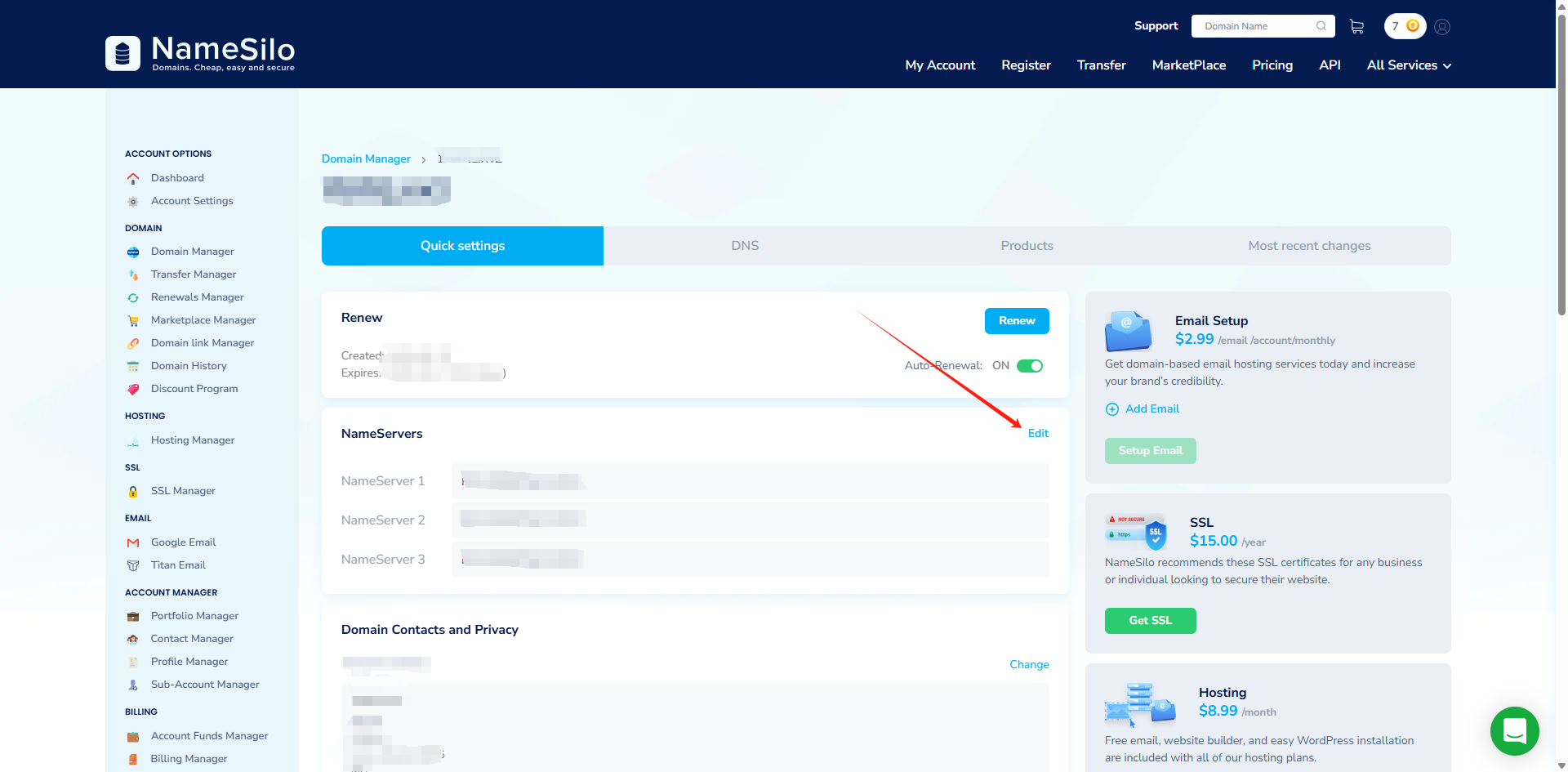This screenshot has width=1568, height=772.
Task: Toggle the Auto-Renewal switch off
Action: point(1029,366)
